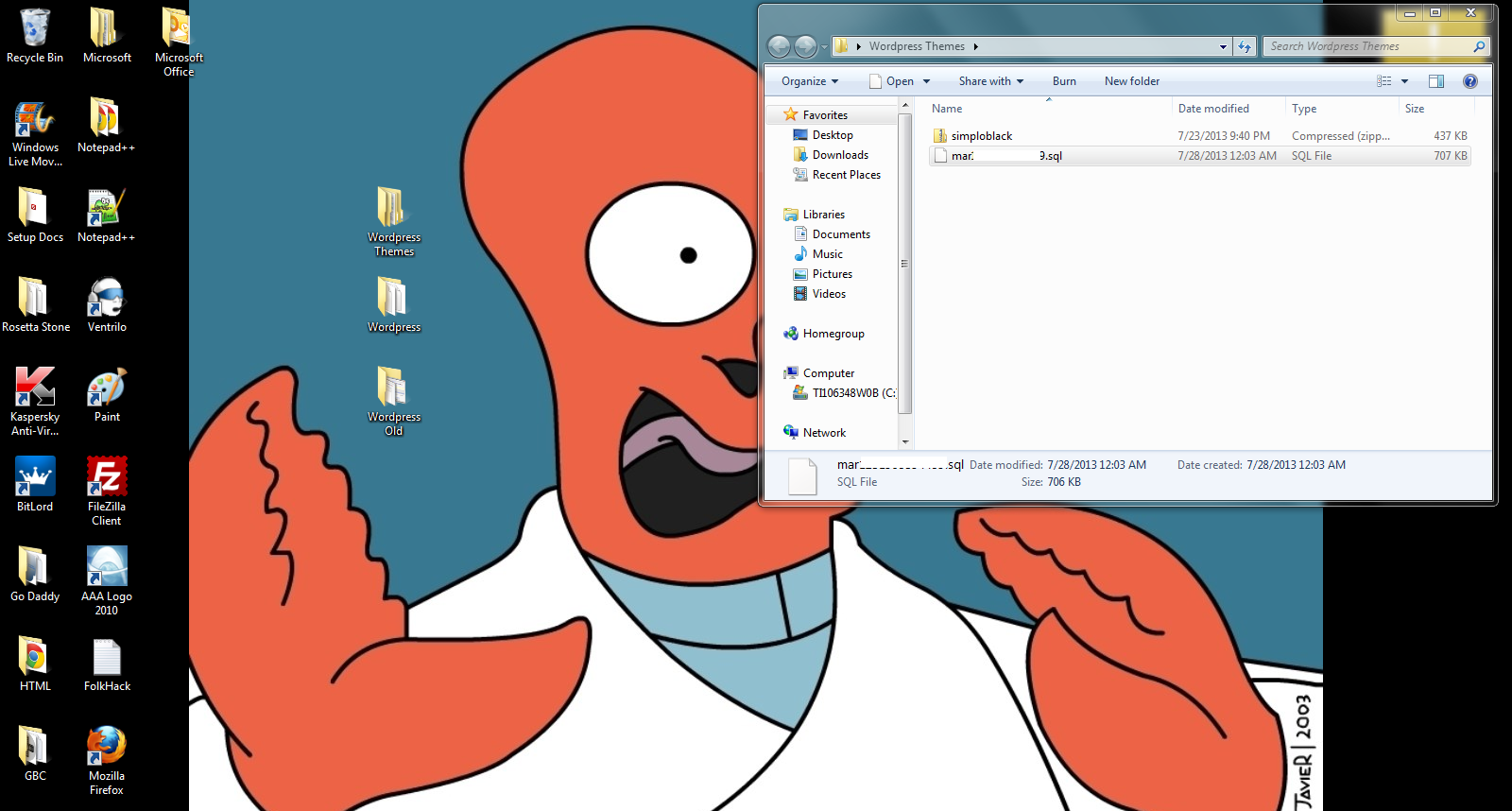The height and width of the screenshot is (811, 1512).
Task: Click the address bar folder icon
Action: [841, 46]
